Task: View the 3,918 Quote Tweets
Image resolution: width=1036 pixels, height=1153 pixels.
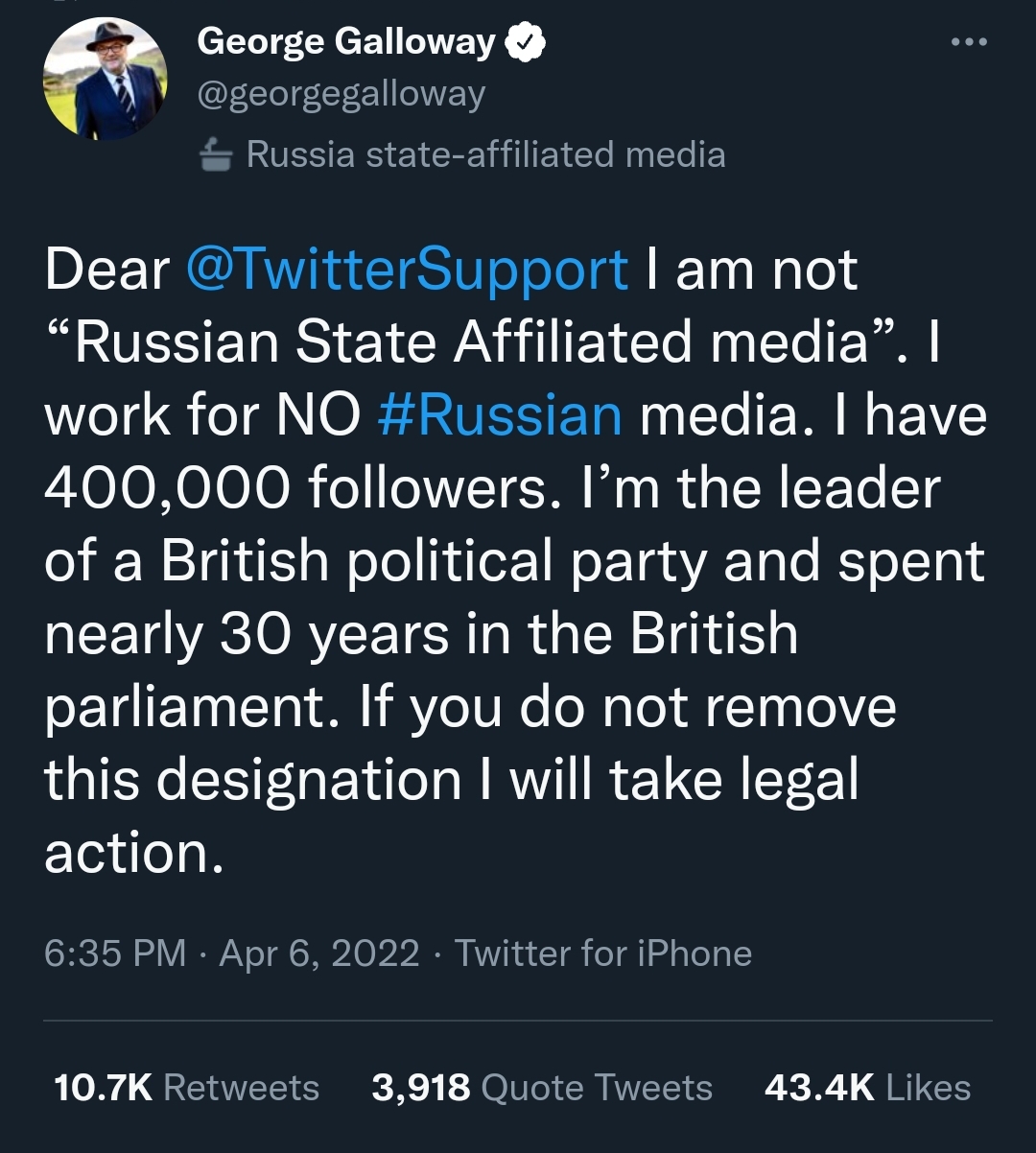Action: pos(542,1088)
